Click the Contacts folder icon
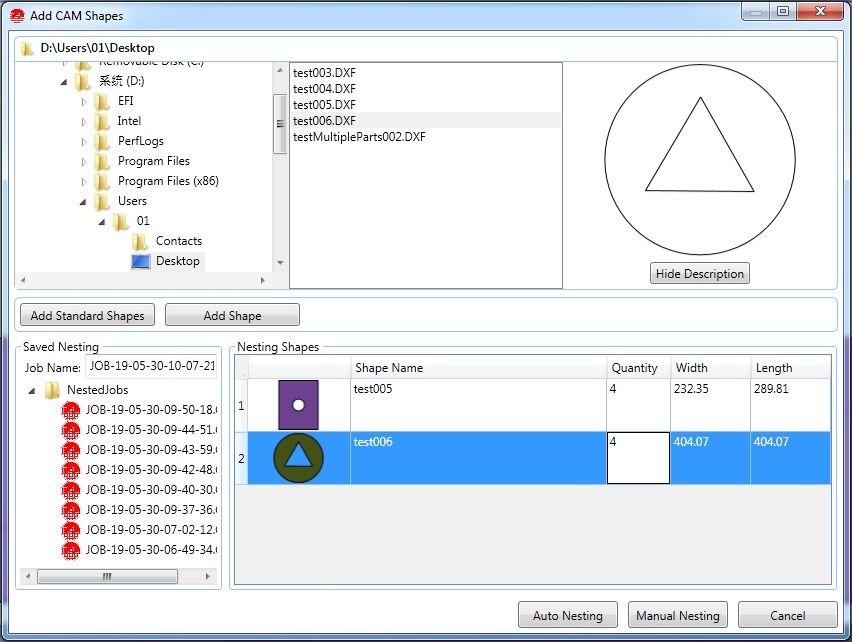Viewport: 852px width, 642px height. click(x=141, y=241)
